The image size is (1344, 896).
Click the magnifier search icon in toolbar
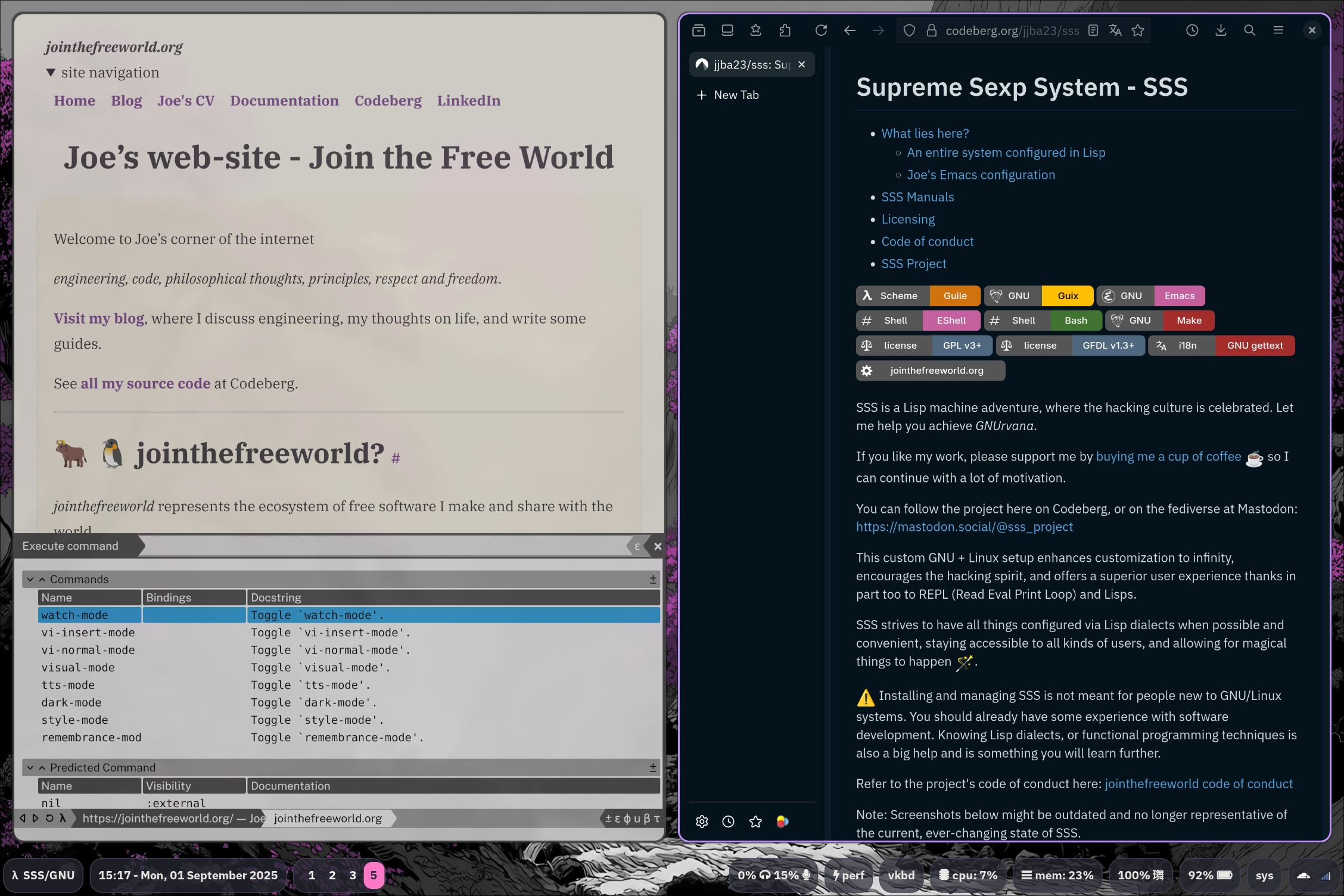[x=1249, y=30]
